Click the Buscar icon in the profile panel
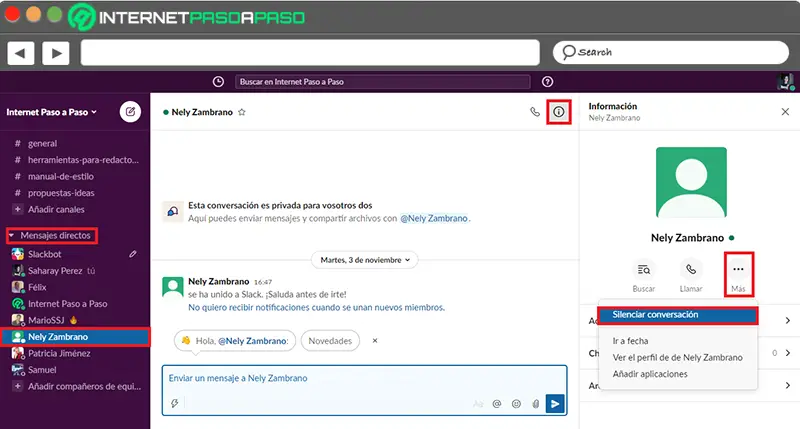The image size is (800, 429). 644,270
